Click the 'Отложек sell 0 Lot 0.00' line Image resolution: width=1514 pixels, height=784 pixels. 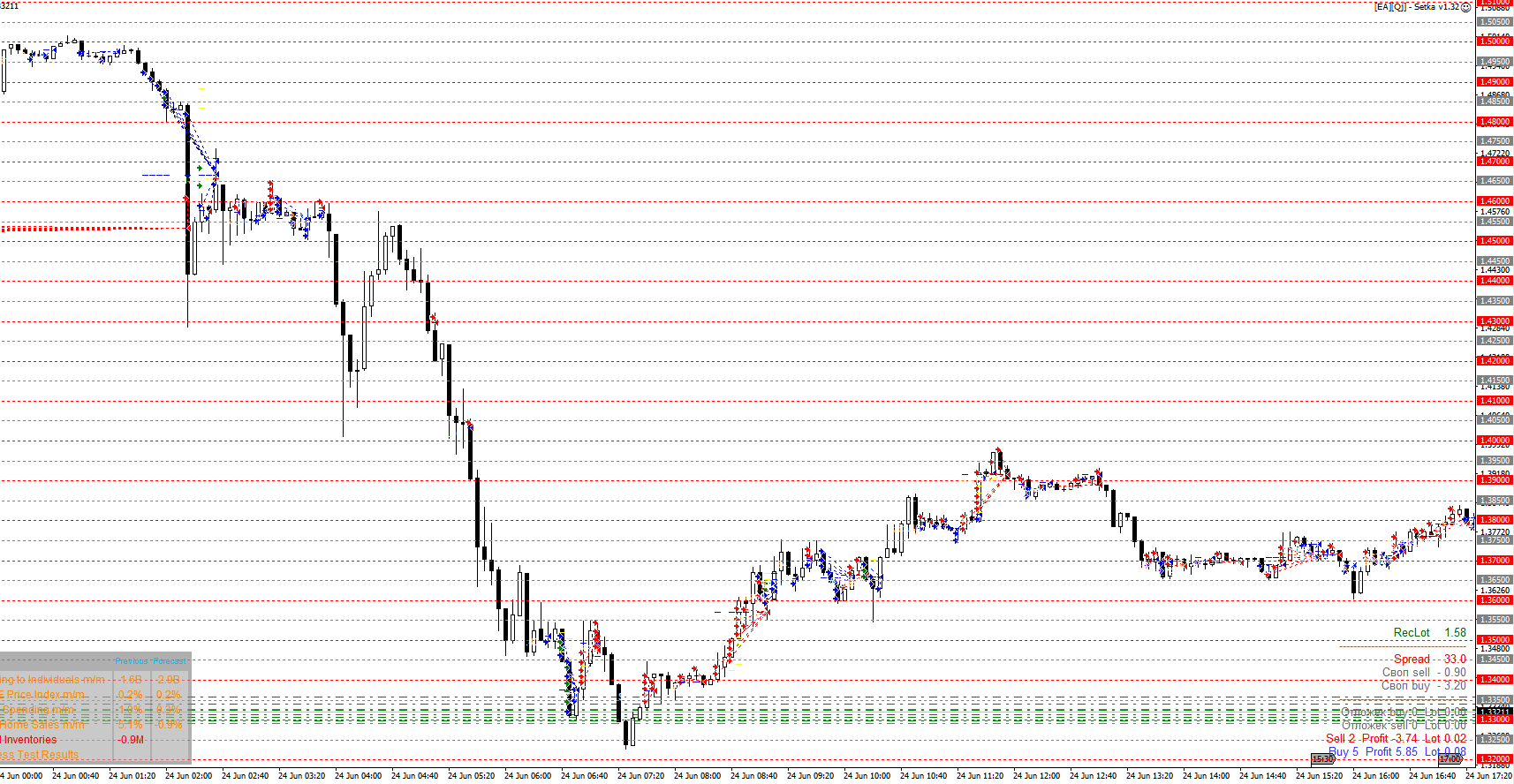click(1404, 725)
